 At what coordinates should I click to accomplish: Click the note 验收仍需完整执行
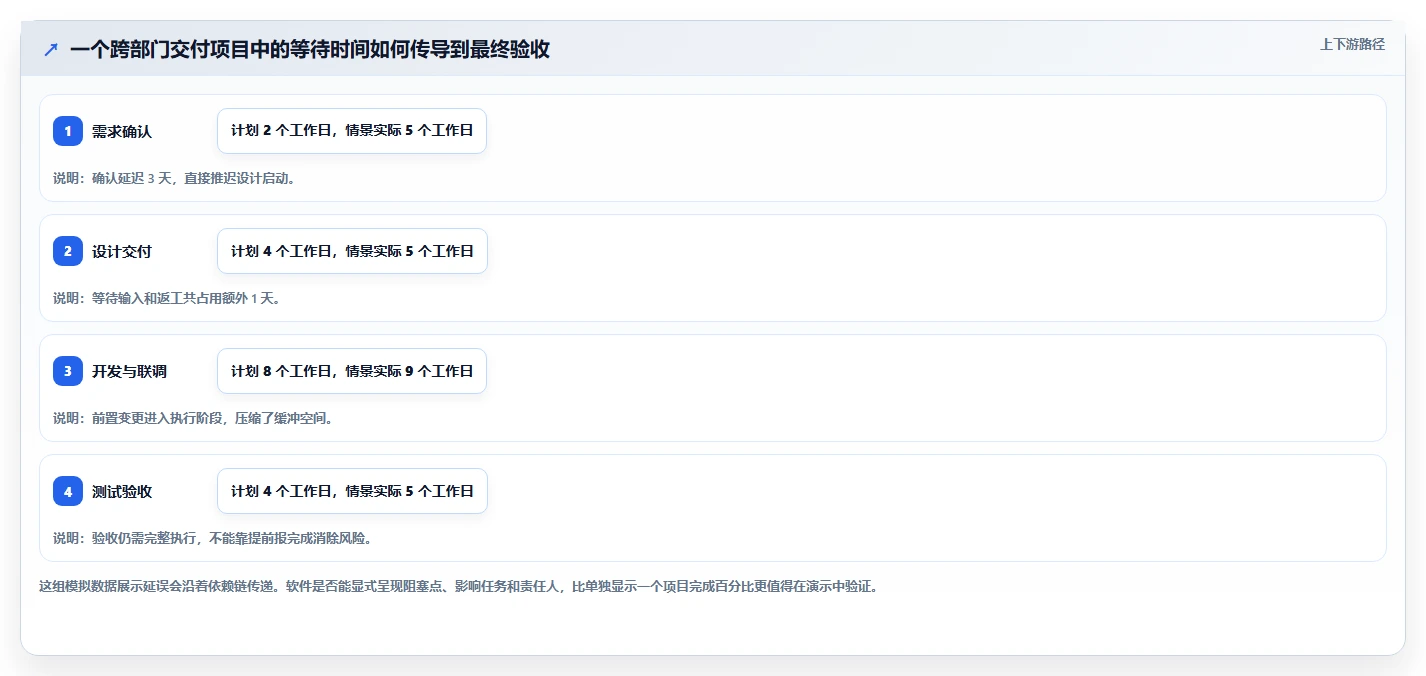click(213, 538)
